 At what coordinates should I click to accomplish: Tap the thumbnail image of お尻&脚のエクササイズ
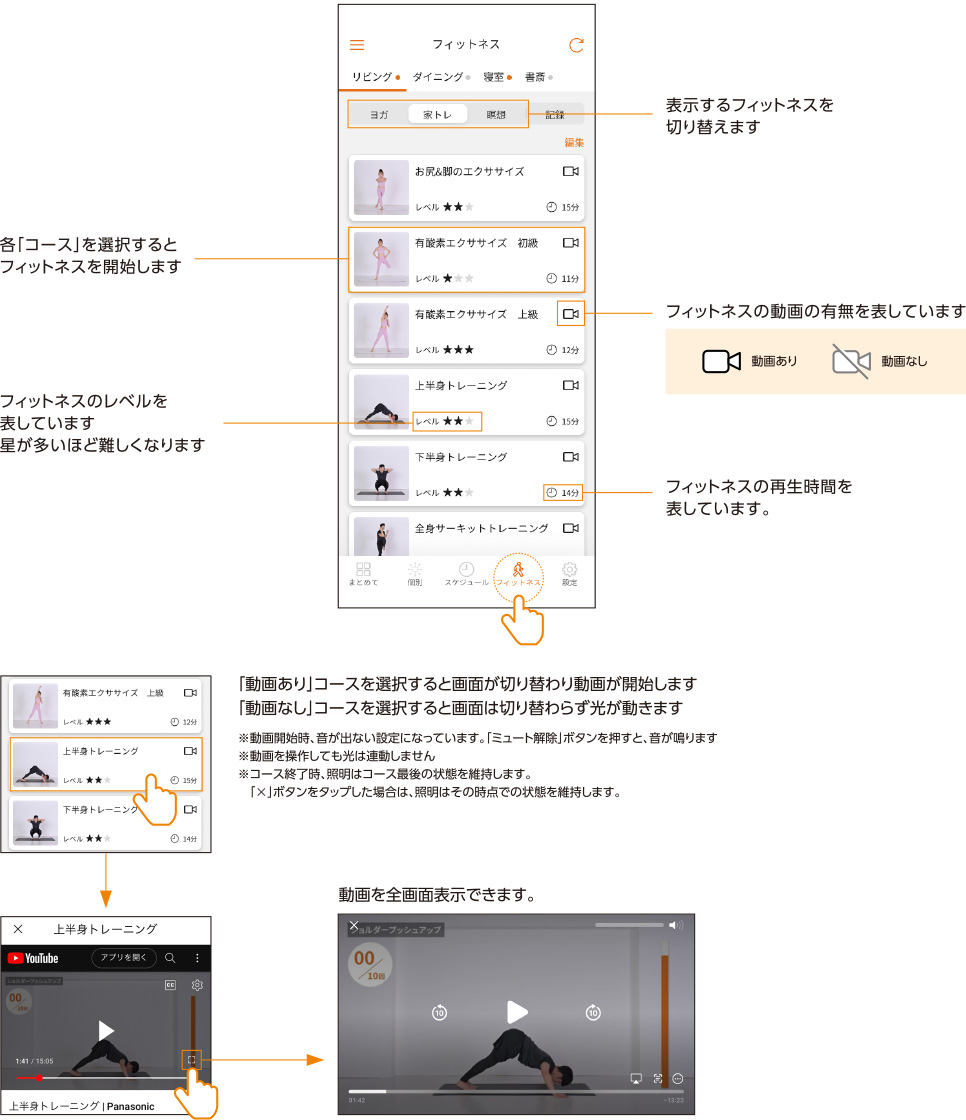tap(382, 188)
